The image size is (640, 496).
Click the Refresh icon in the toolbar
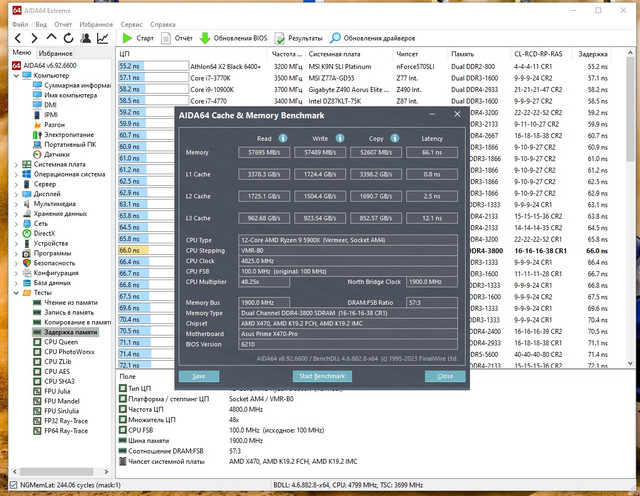pos(68,38)
